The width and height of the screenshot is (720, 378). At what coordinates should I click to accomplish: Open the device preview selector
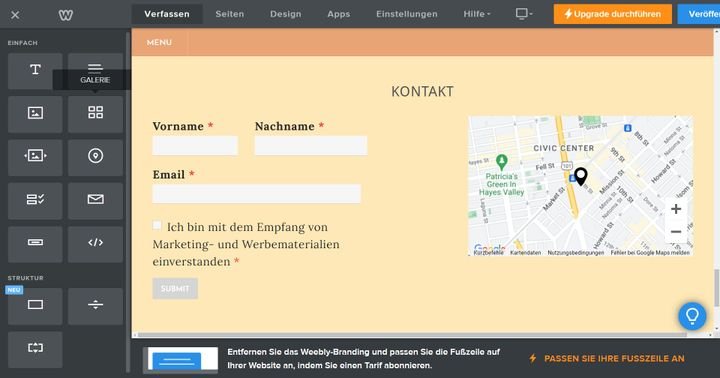[x=524, y=14]
